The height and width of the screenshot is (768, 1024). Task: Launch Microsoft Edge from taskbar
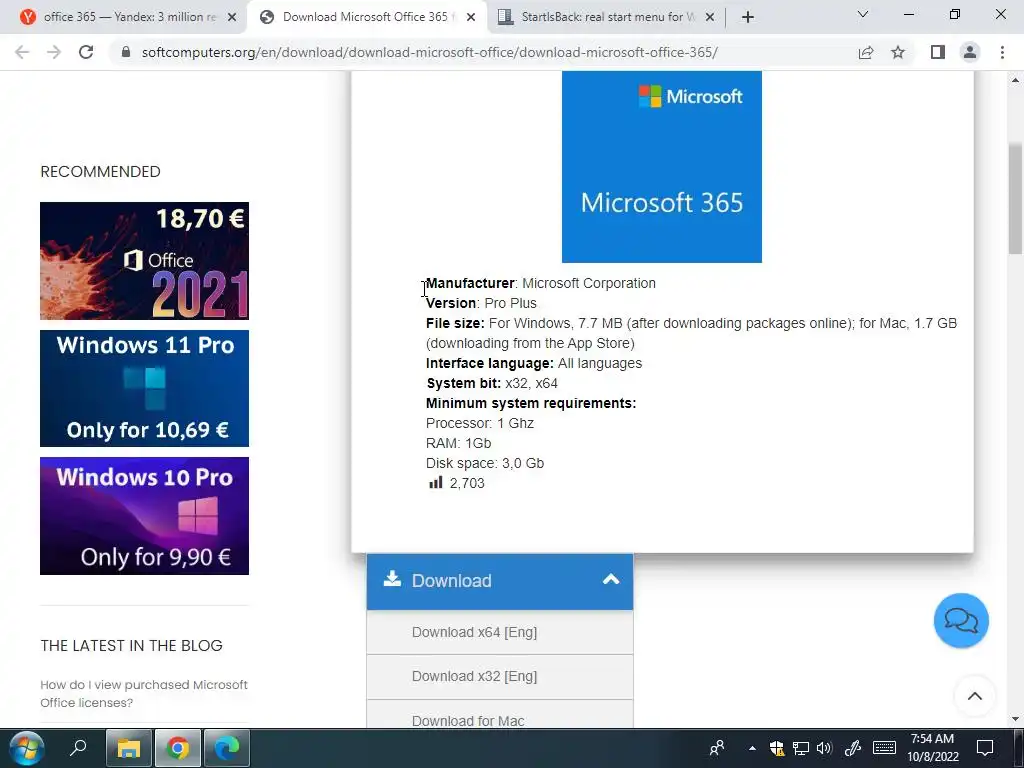pos(227,748)
